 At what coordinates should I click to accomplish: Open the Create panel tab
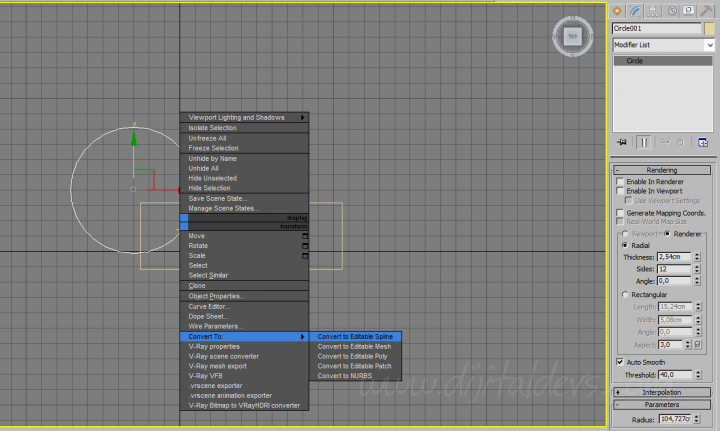[x=618, y=10]
